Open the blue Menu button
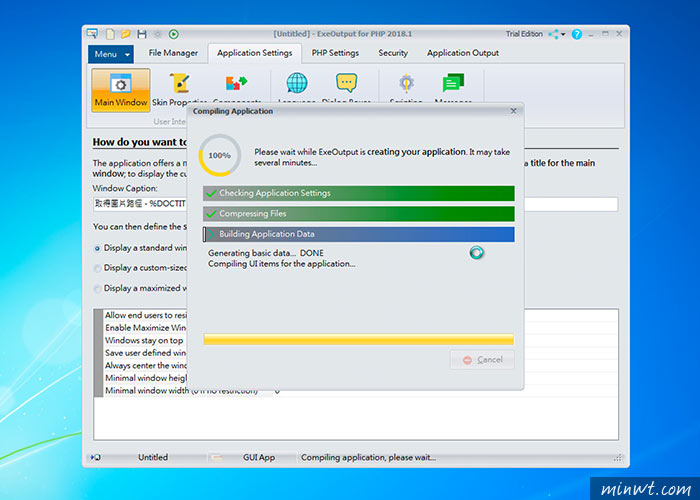This screenshot has height=500, width=700. click(110, 54)
